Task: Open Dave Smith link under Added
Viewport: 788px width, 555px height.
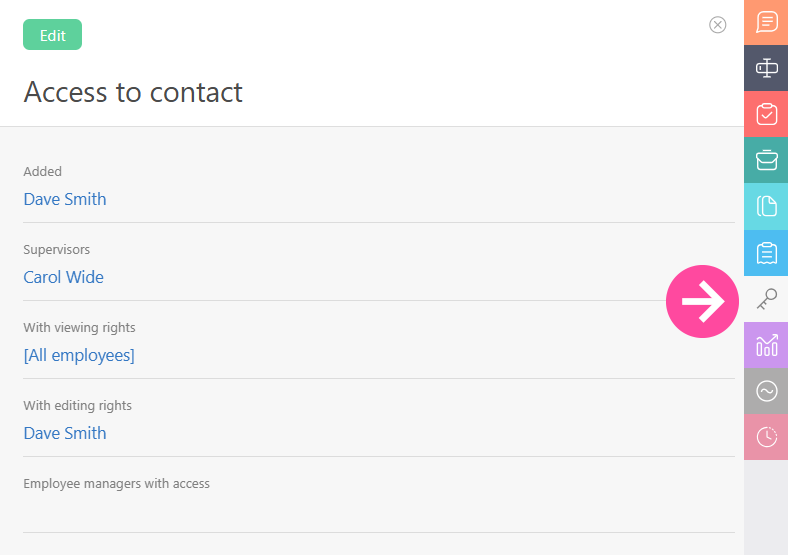Action: click(65, 199)
